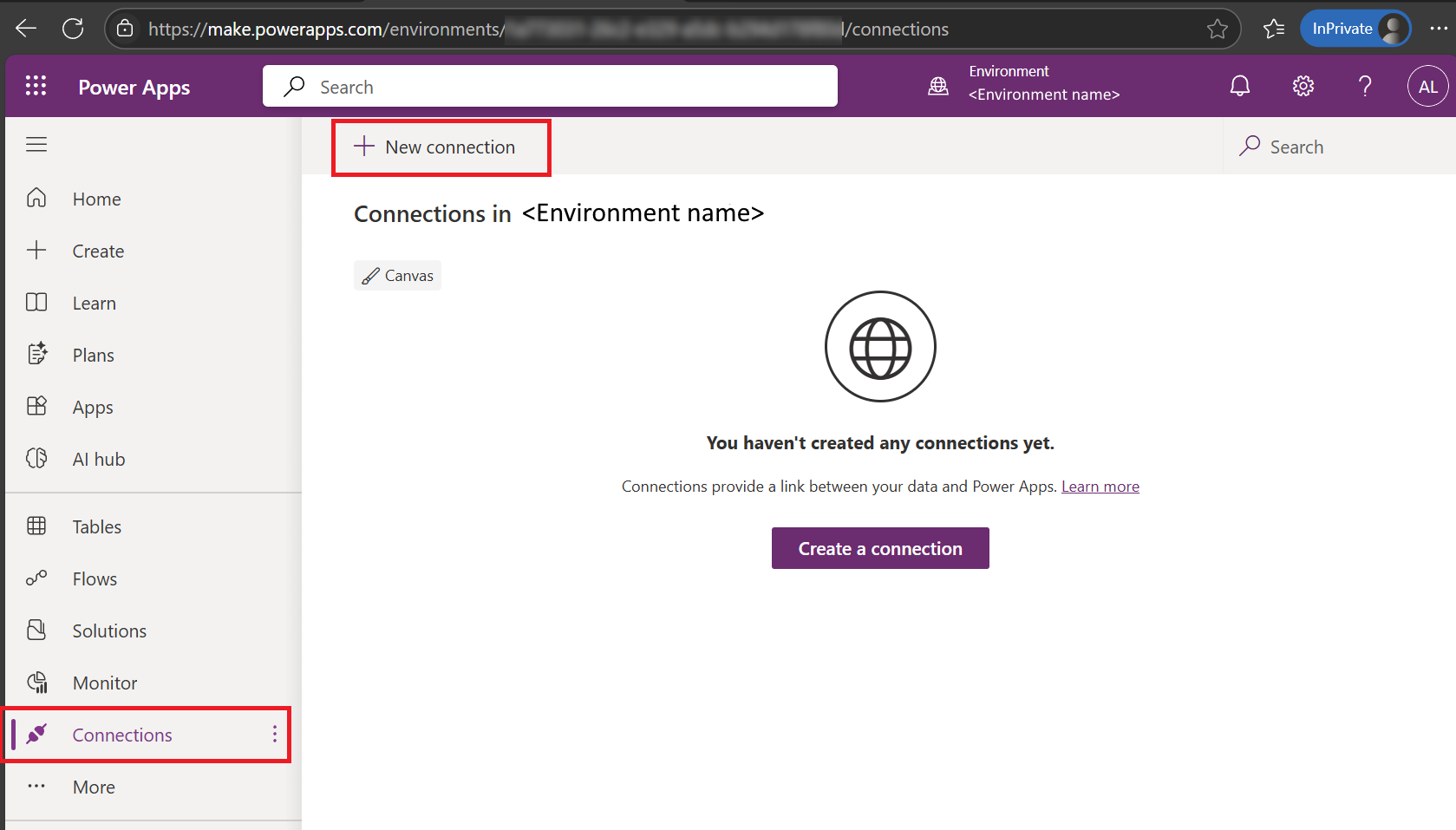Image resolution: width=1456 pixels, height=830 pixels.
Task: Open Solutions from the sidebar
Action: pyautogui.click(x=108, y=631)
